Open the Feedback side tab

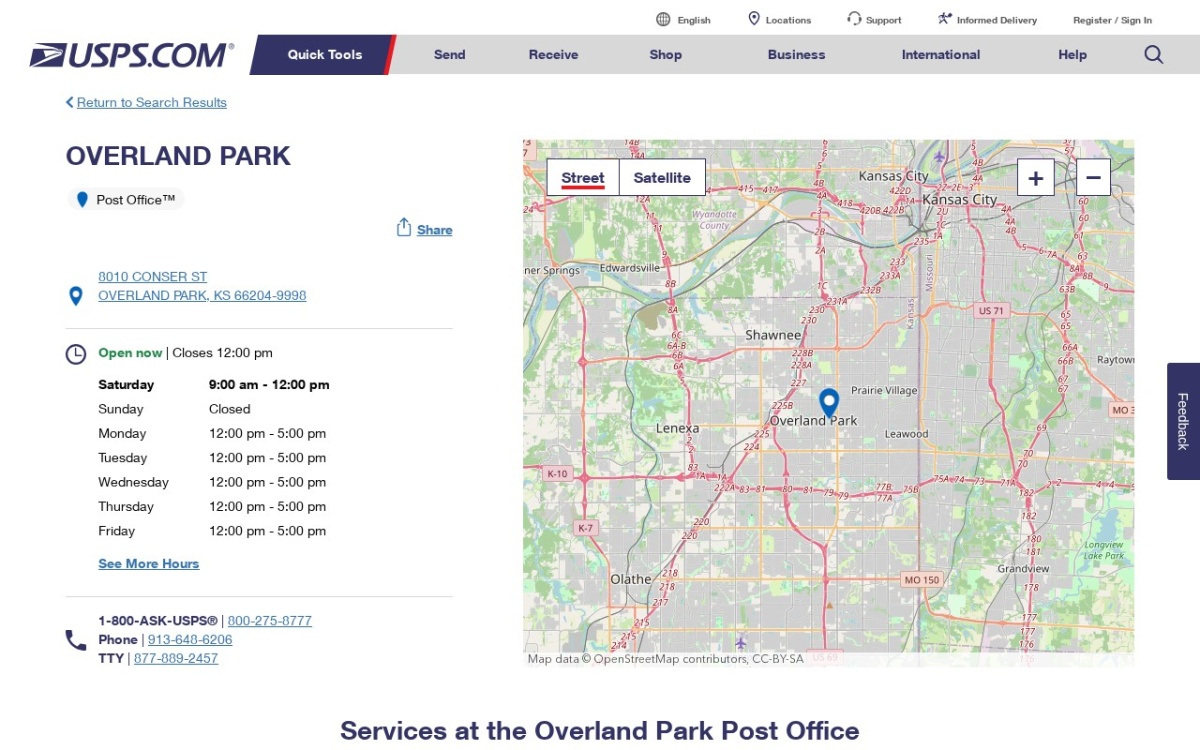1183,421
